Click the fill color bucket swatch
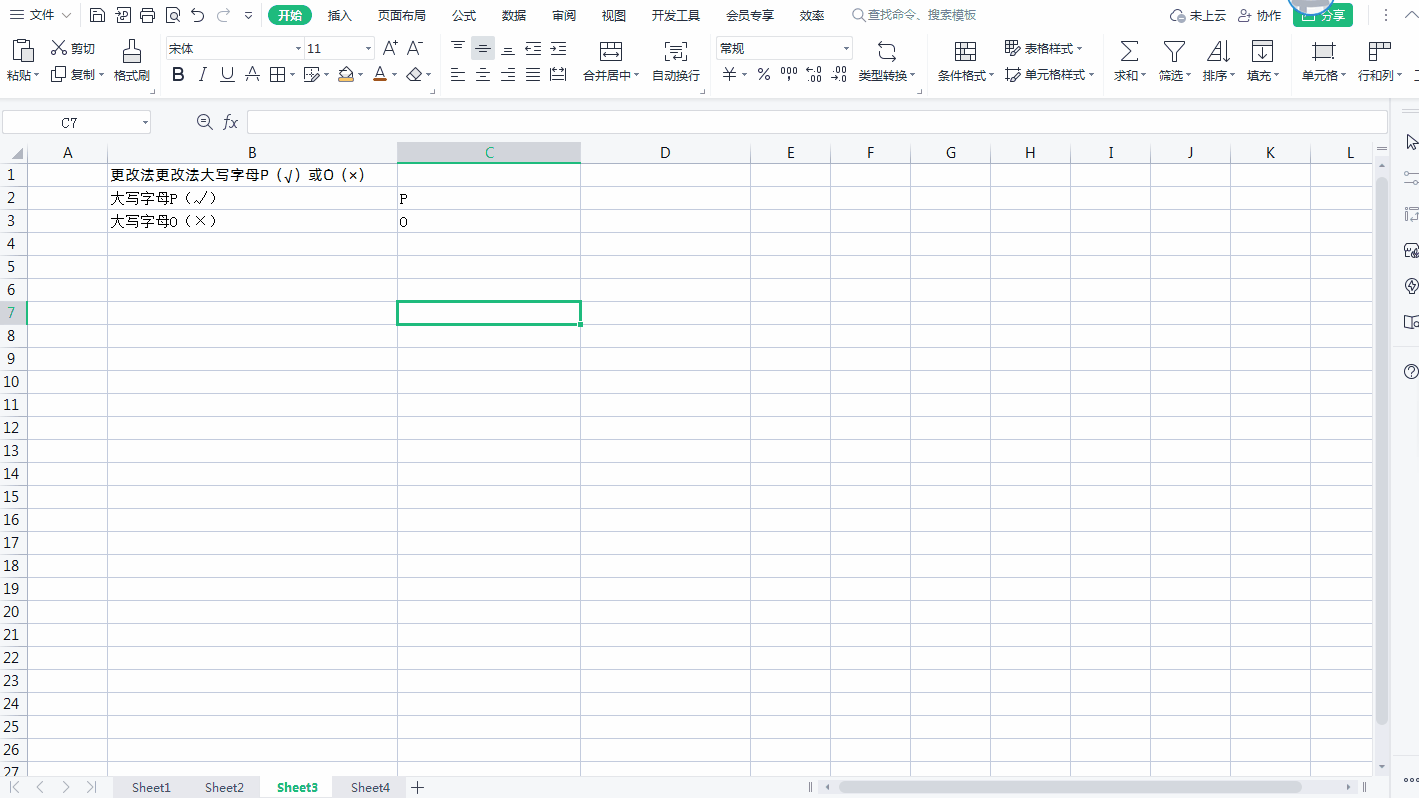Screen dimensions: 1419x798 click(345, 74)
